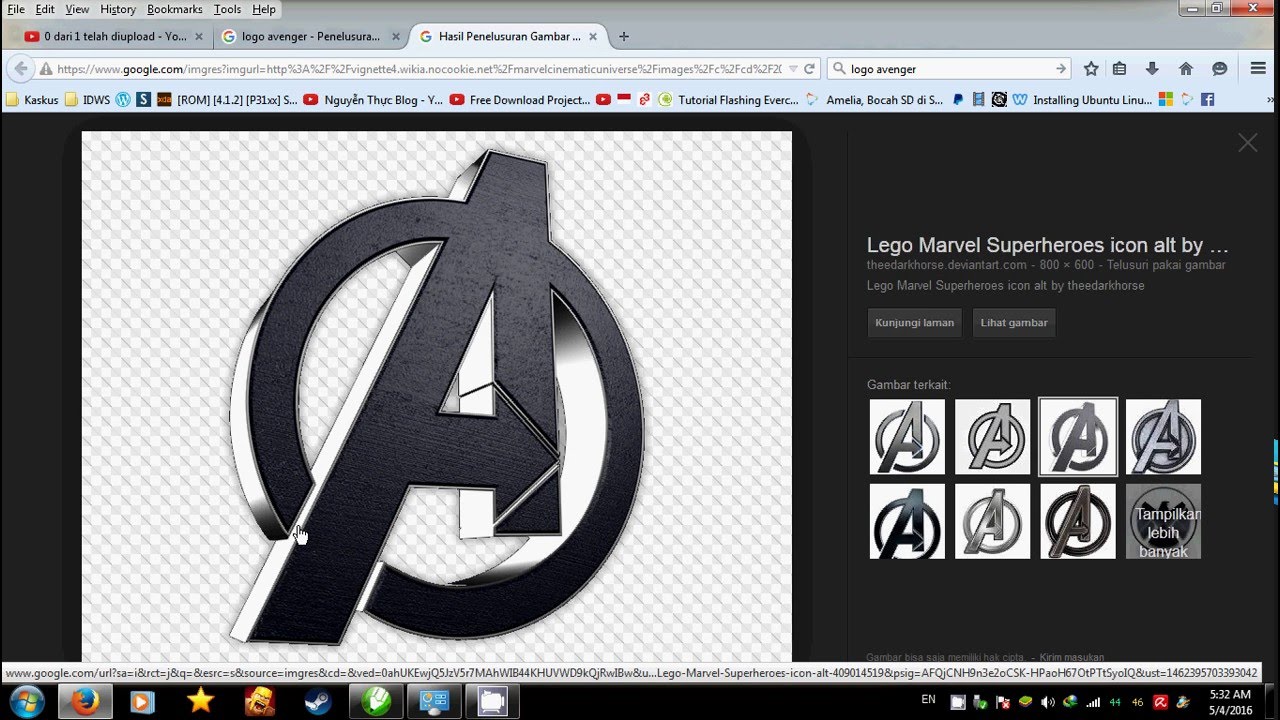Open a new tab with the plus button
The height and width of the screenshot is (720, 1280).
[624, 37]
